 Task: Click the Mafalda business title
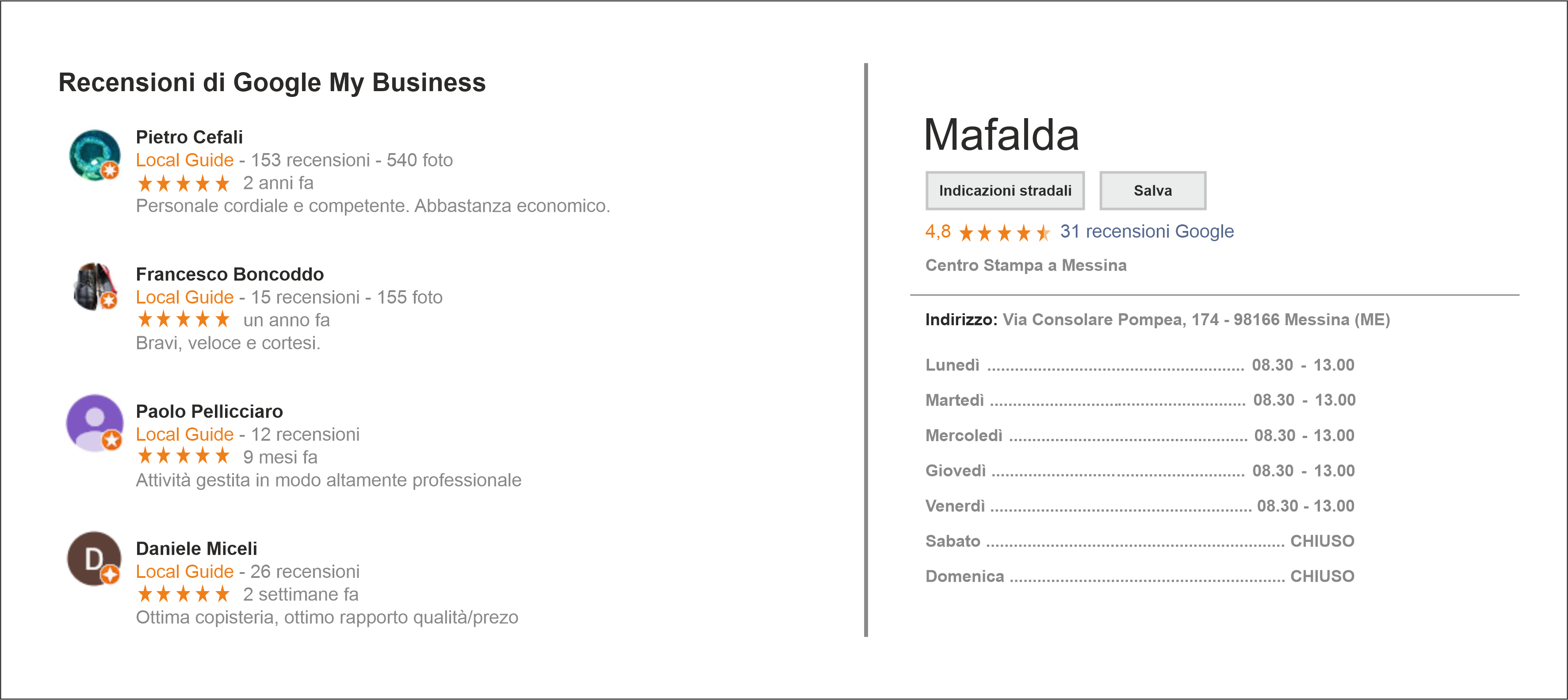[1001, 135]
